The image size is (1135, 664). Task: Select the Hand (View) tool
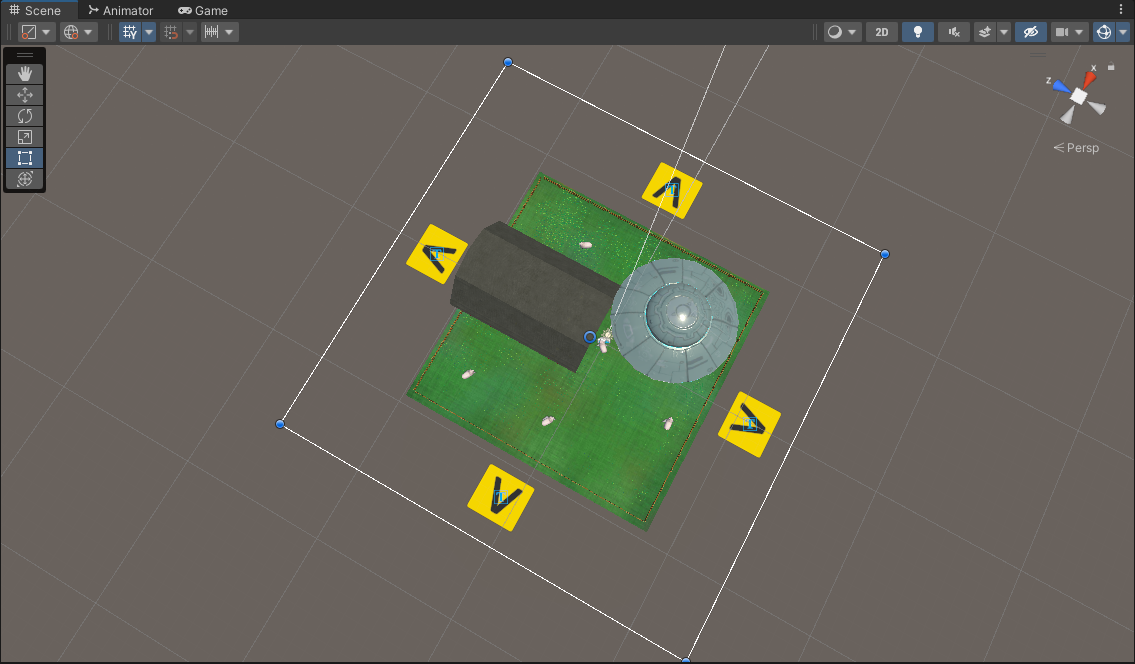[25, 74]
